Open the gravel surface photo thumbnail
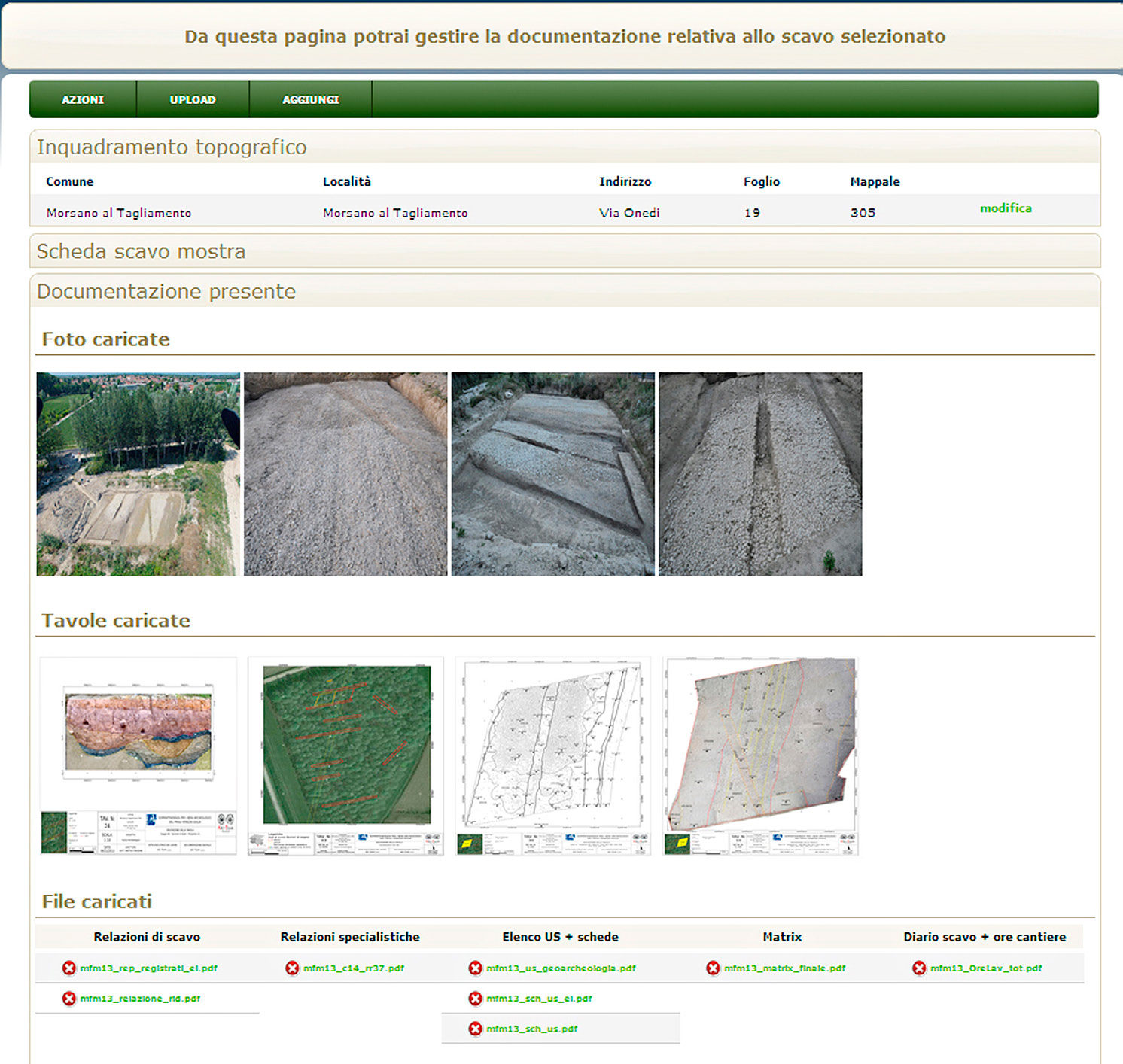 (x=345, y=474)
